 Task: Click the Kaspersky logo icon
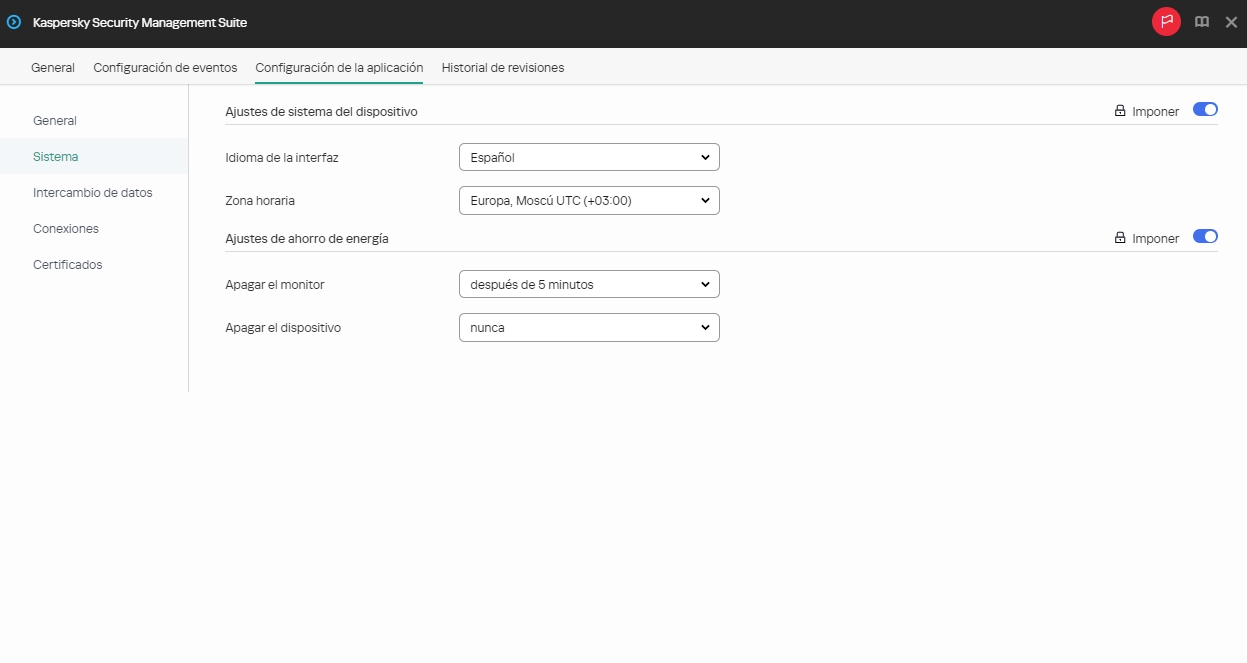(x=13, y=22)
